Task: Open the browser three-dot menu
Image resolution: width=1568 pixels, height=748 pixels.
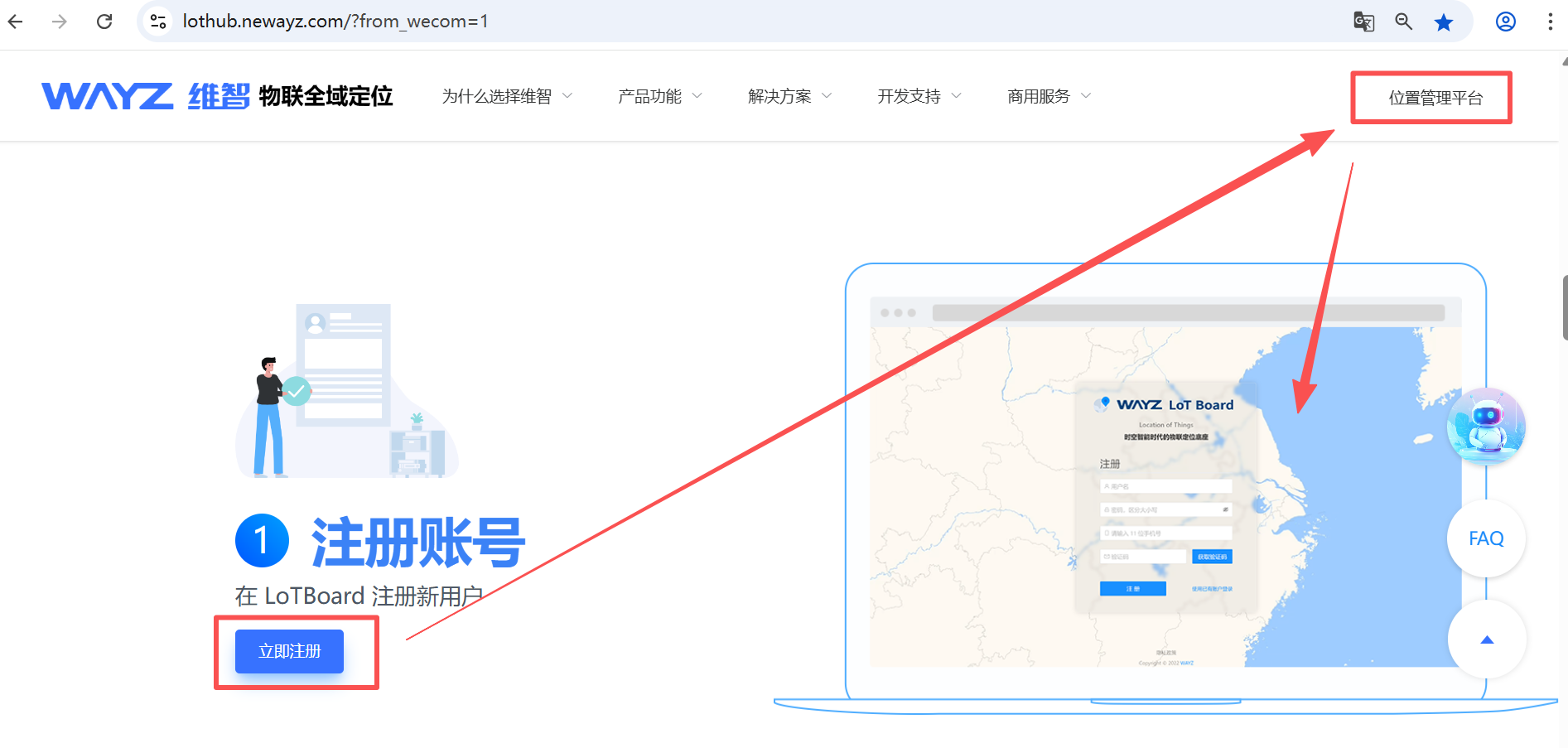Action: pos(1551,22)
